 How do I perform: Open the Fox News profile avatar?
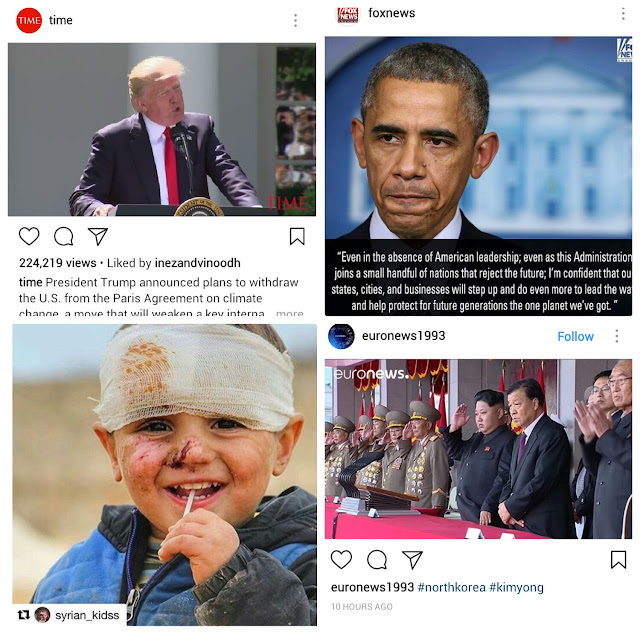click(347, 14)
